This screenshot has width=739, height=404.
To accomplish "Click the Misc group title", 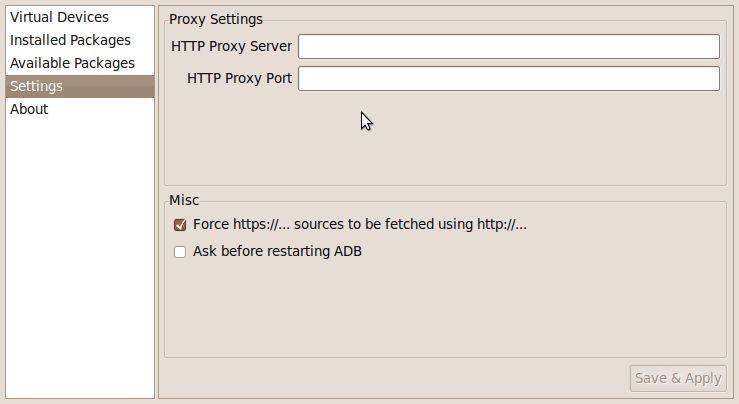I will tap(184, 200).
